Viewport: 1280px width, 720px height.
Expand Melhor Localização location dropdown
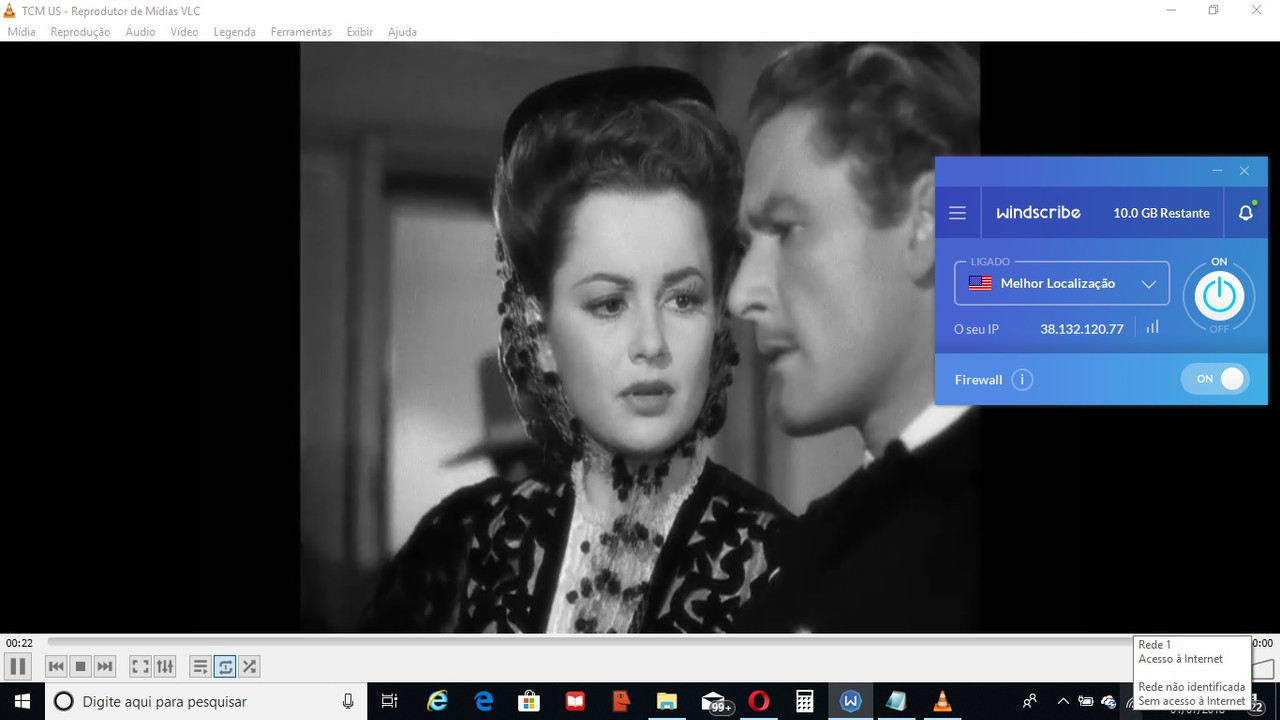coord(1062,283)
